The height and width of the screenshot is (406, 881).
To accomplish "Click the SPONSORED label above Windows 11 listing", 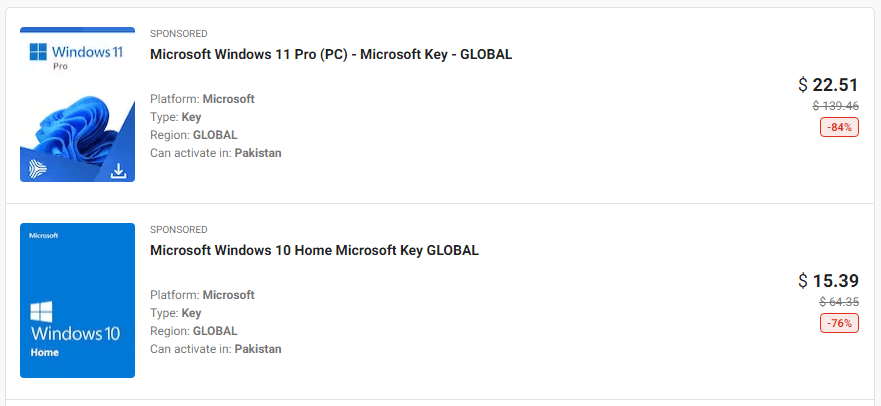I will tap(179, 34).
